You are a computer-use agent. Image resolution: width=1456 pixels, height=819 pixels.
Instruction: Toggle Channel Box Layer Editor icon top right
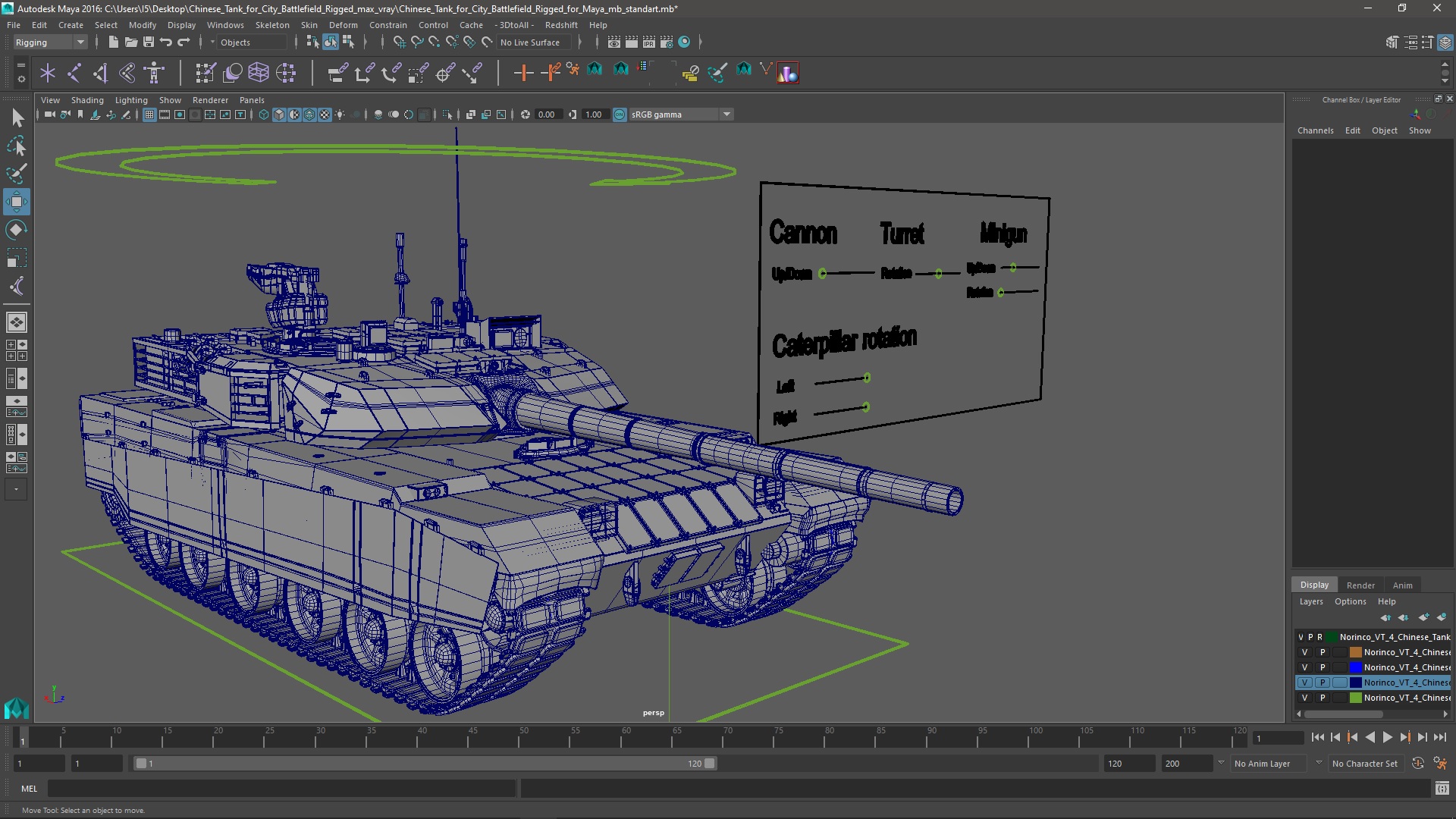(1445, 42)
